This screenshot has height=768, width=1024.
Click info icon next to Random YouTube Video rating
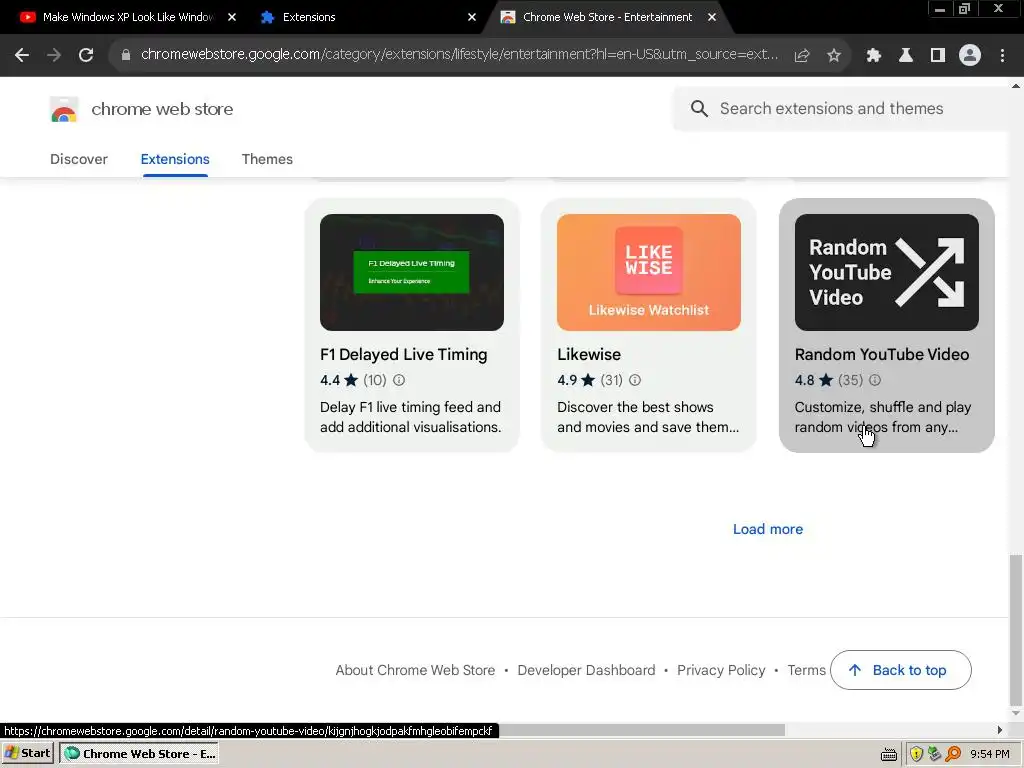coord(874,379)
